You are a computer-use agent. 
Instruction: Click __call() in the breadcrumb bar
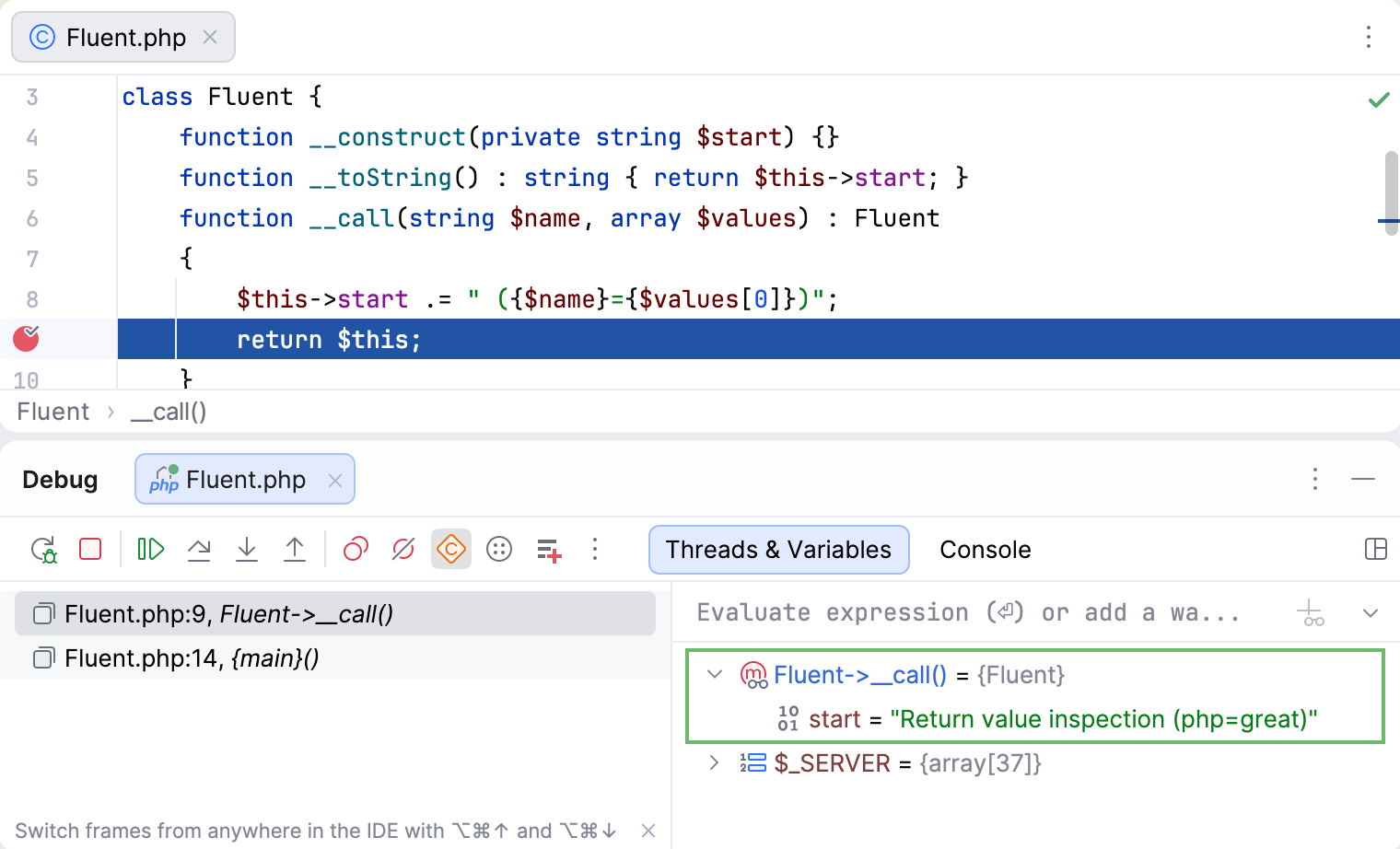coord(168,412)
